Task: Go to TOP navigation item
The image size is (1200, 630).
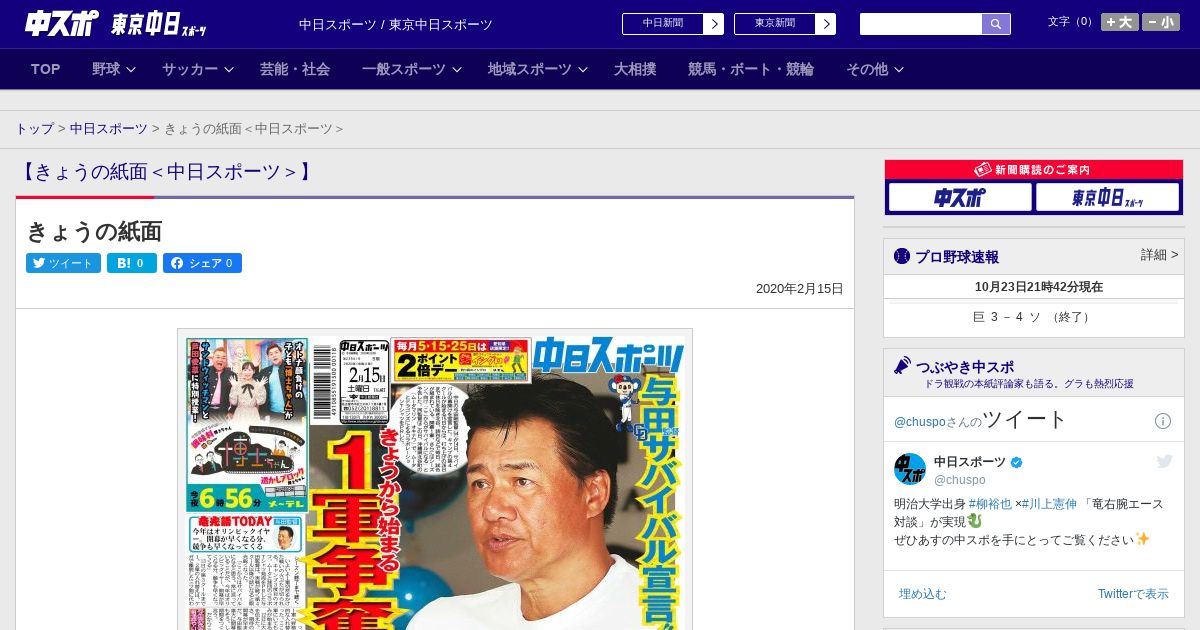Action: [x=46, y=69]
